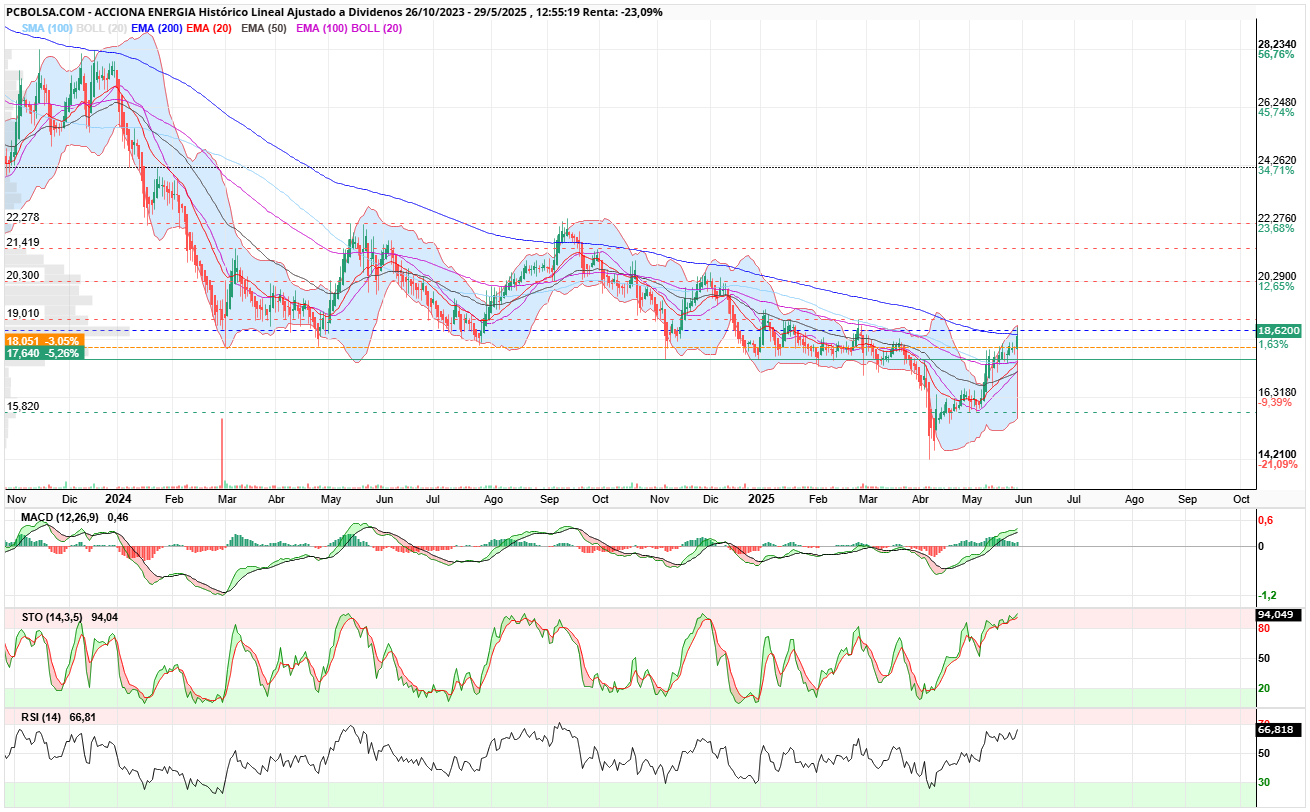Click the 16,3180 price axis label
The width and height of the screenshot is (1310, 812).
pyautogui.click(x=1277, y=392)
